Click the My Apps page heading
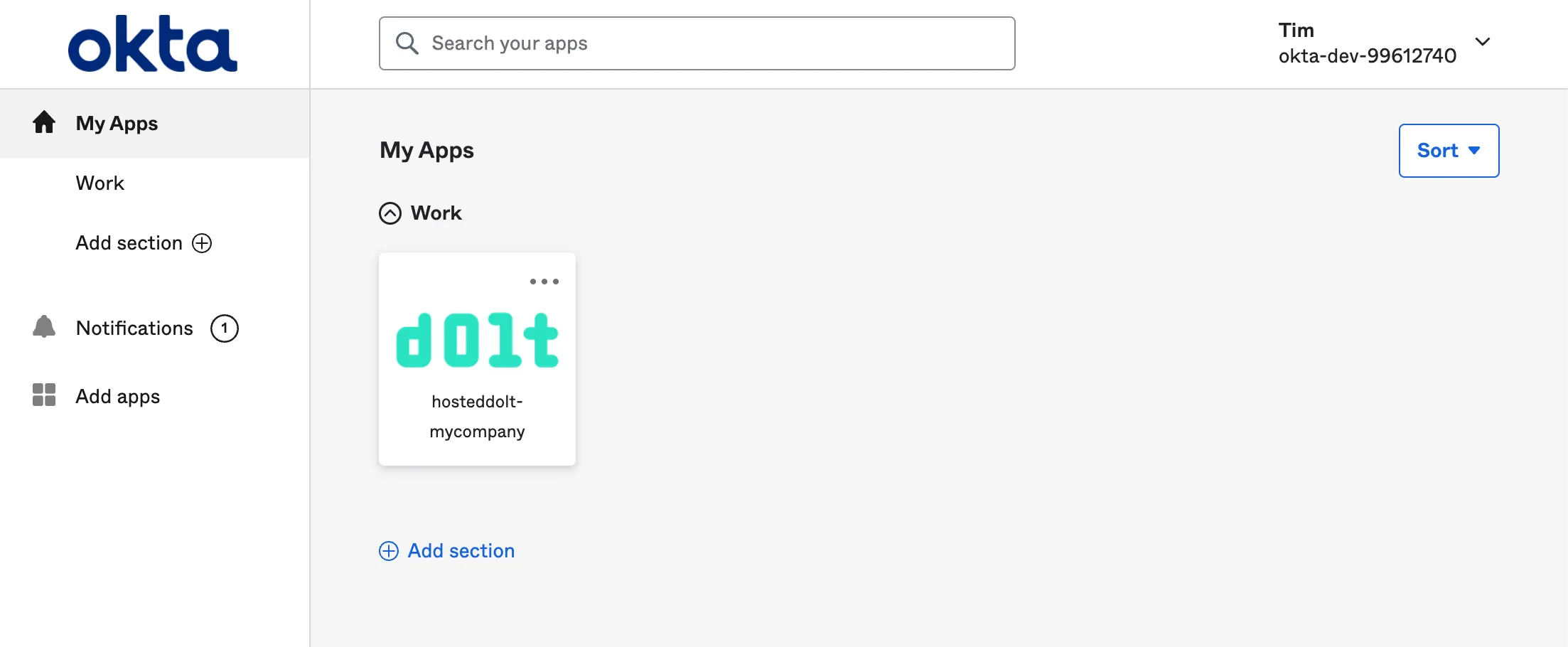This screenshot has width=1568, height=647. point(426,150)
